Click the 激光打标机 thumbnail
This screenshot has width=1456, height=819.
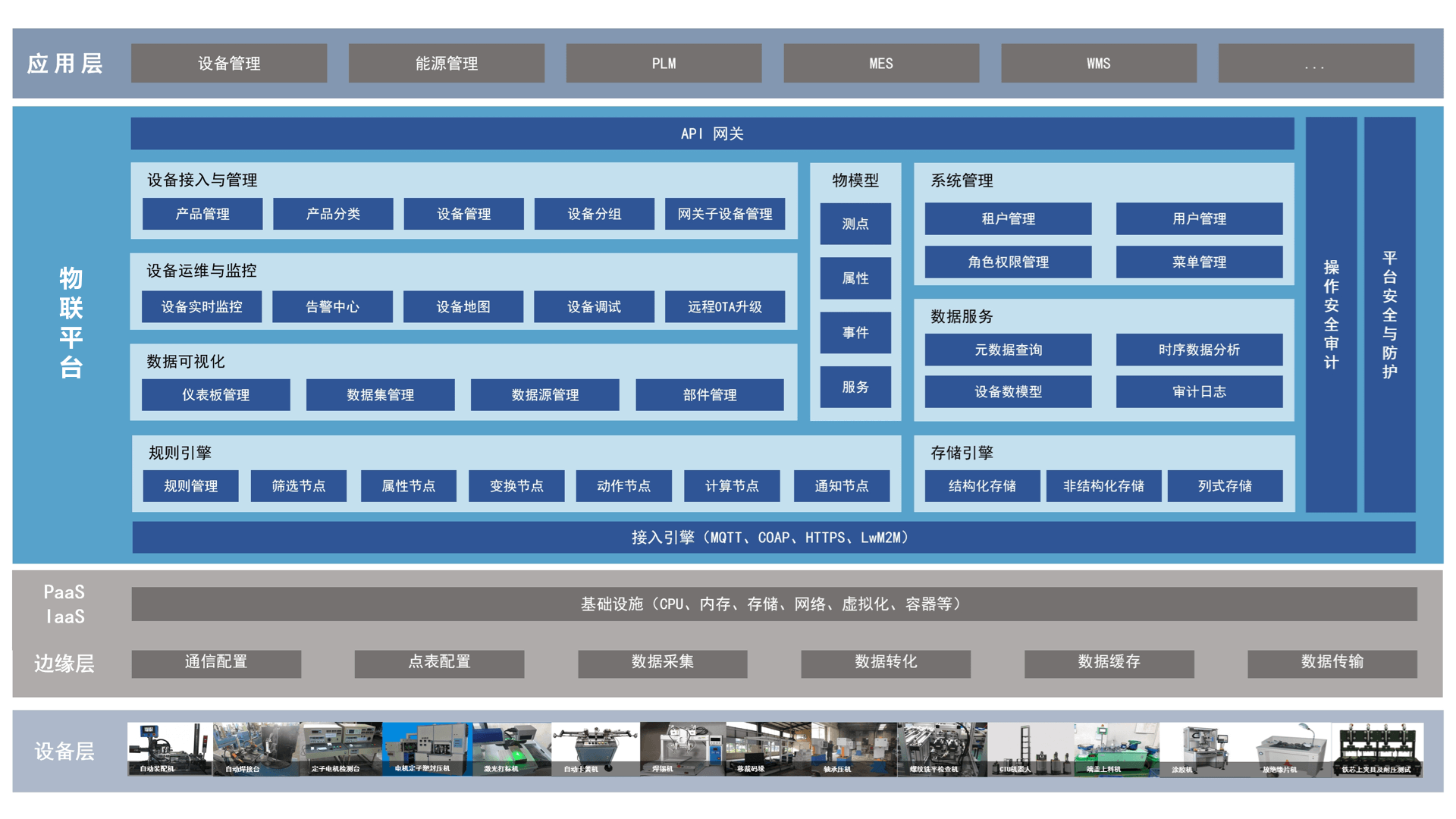pyautogui.click(x=511, y=748)
